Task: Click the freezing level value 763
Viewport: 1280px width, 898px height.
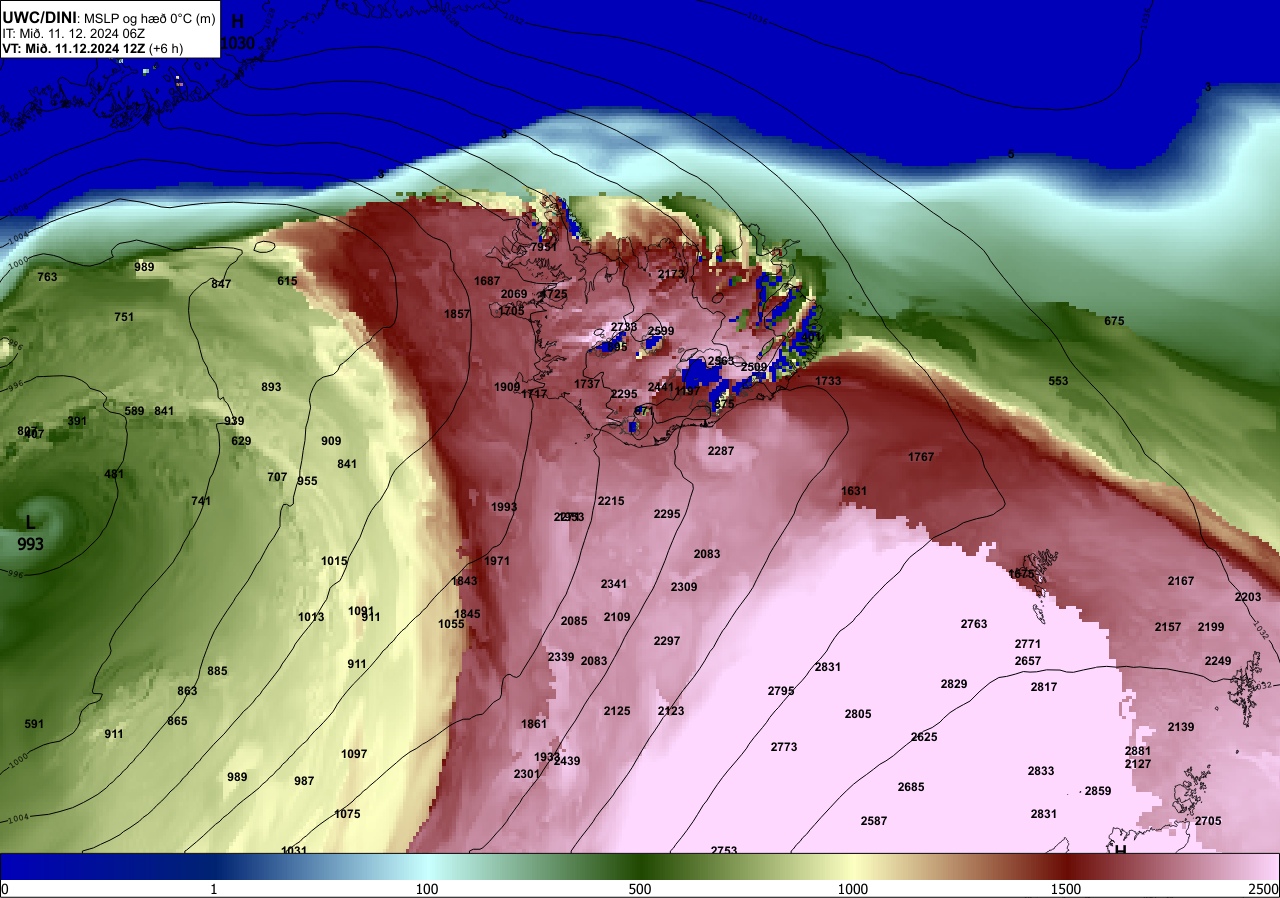Action: click(x=47, y=277)
